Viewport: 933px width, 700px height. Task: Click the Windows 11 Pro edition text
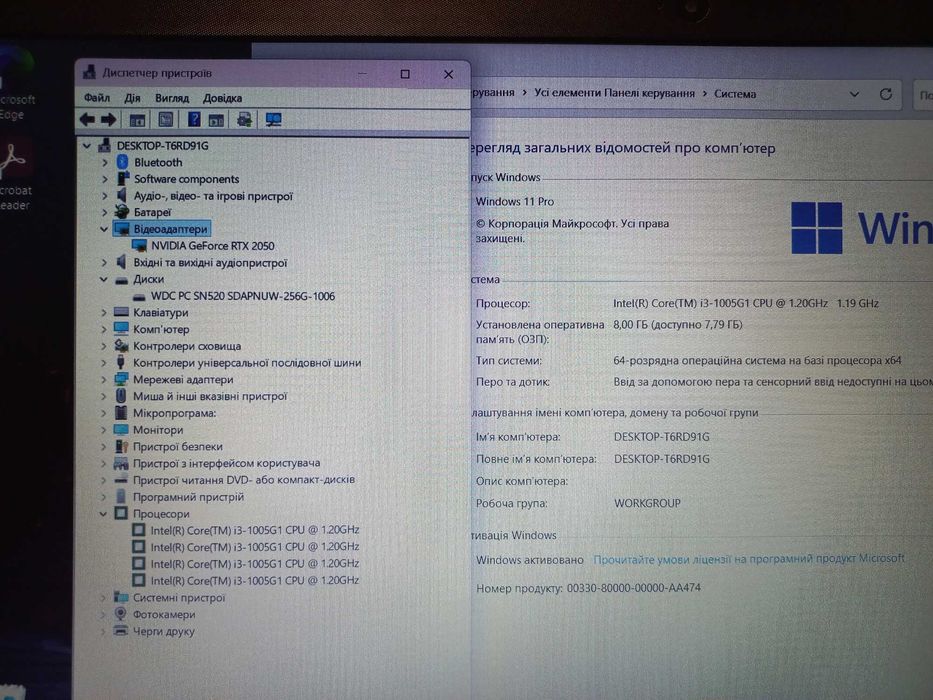(515, 201)
